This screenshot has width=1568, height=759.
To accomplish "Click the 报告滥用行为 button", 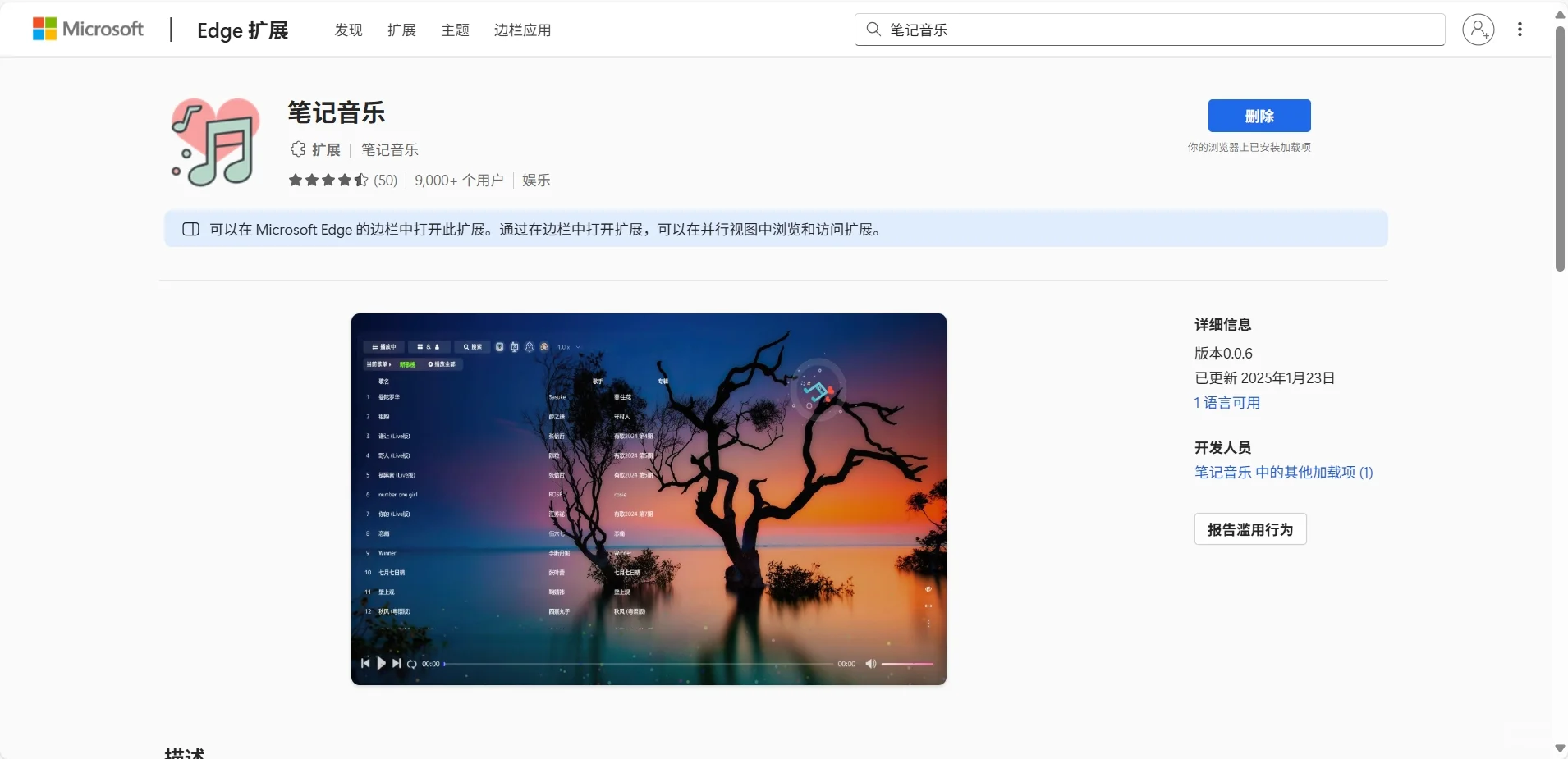I will tap(1249, 529).
